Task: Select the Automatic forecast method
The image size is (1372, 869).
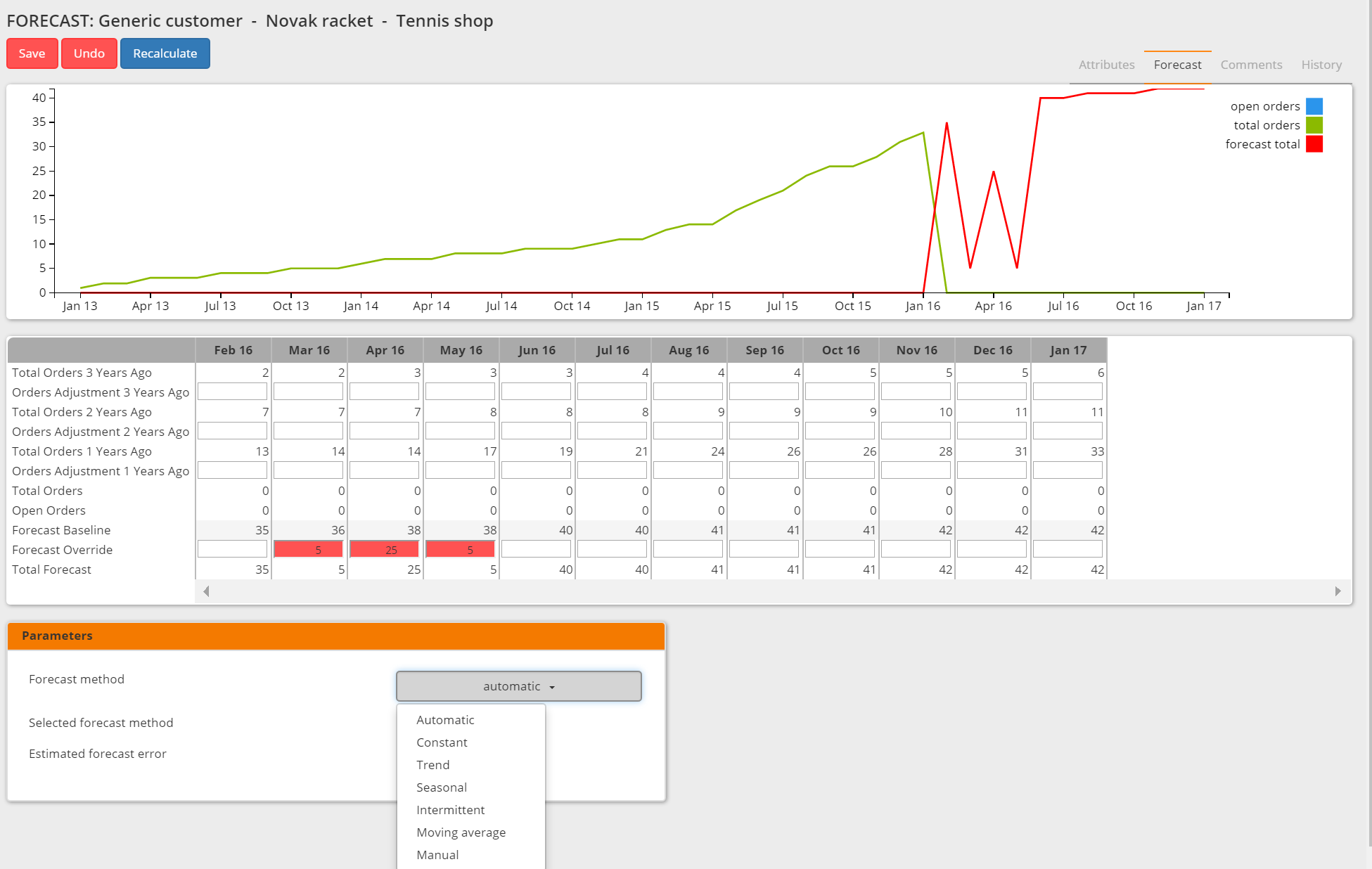Action: pos(446,719)
